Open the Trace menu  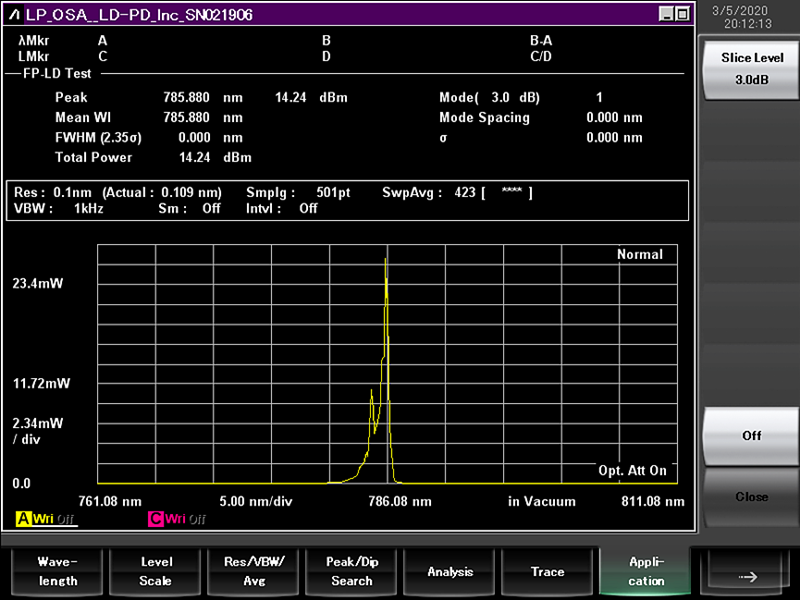coord(547,571)
